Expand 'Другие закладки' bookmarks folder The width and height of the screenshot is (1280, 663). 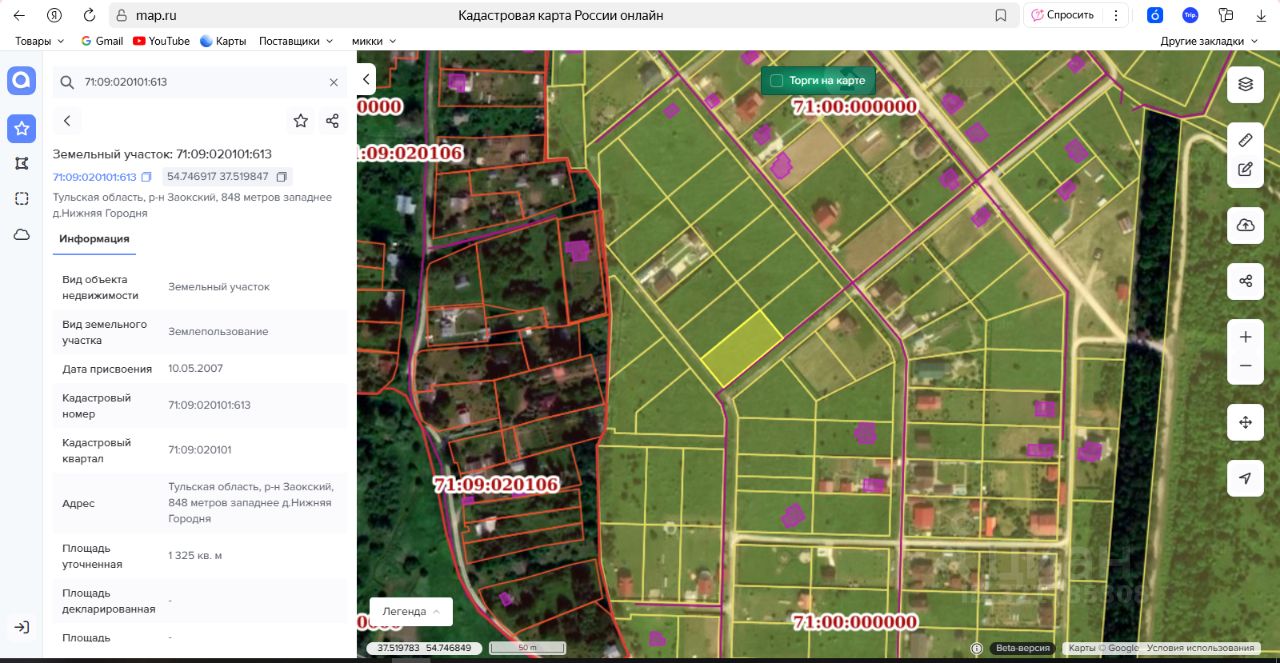point(1210,41)
